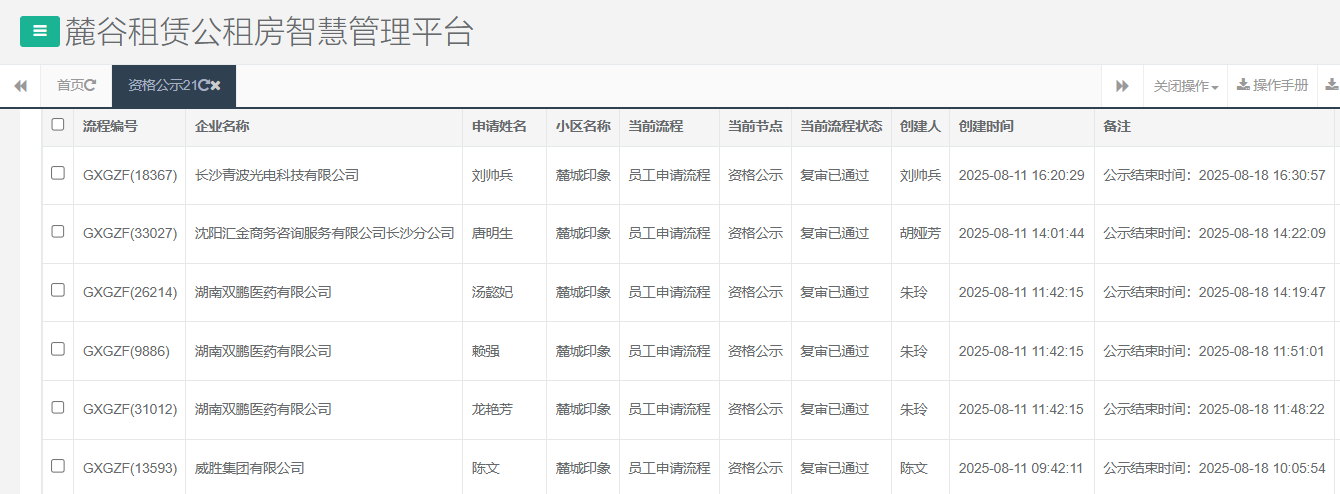Click the 长沙青波光电科技有限公司 cell
This screenshot has width=1340, height=494.
277,176
